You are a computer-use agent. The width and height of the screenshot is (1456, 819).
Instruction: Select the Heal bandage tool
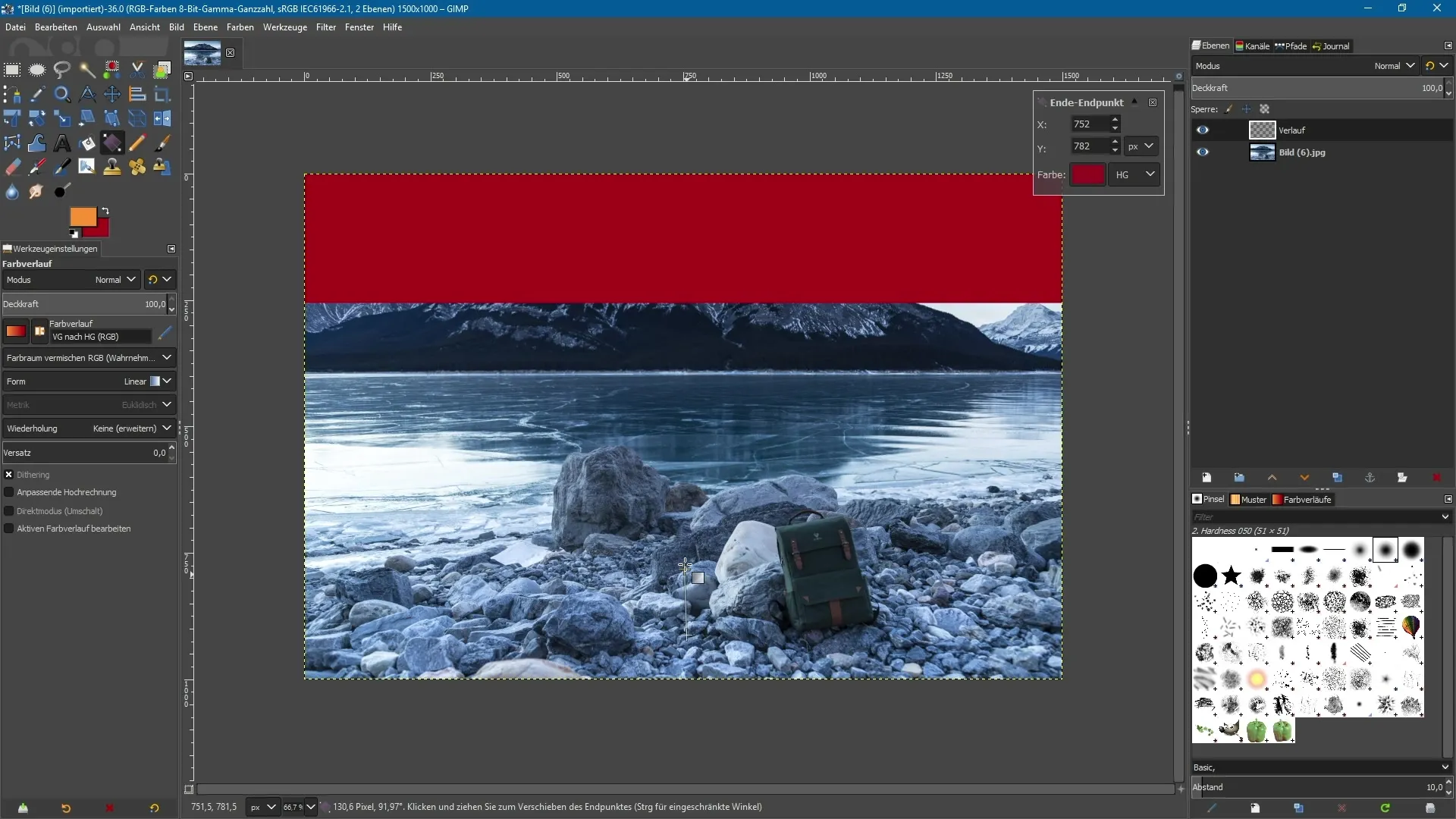click(x=137, y=167)
